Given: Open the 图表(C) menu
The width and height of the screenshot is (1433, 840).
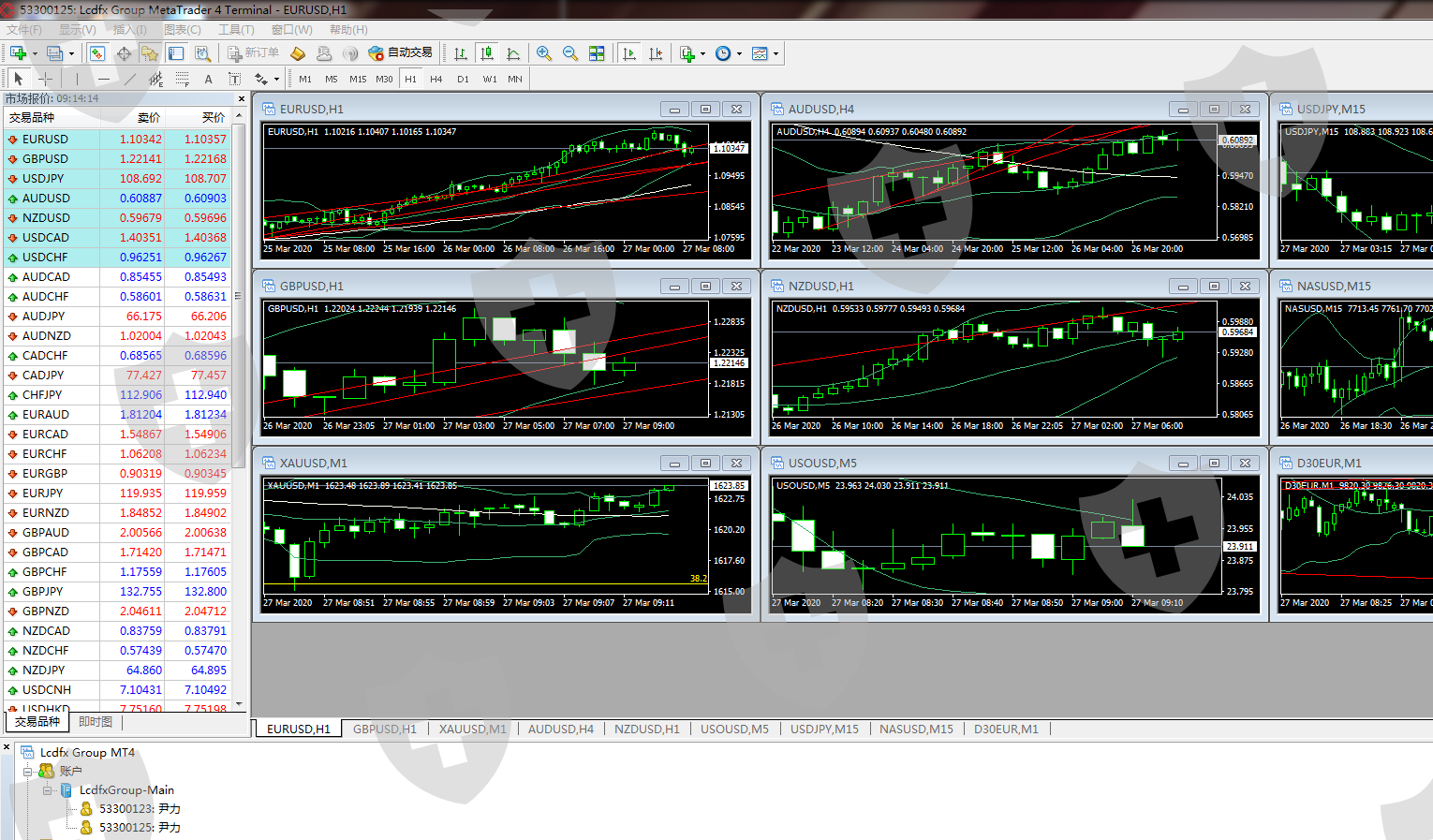Looking at the screenshot, I should click(x=183, y=30).
